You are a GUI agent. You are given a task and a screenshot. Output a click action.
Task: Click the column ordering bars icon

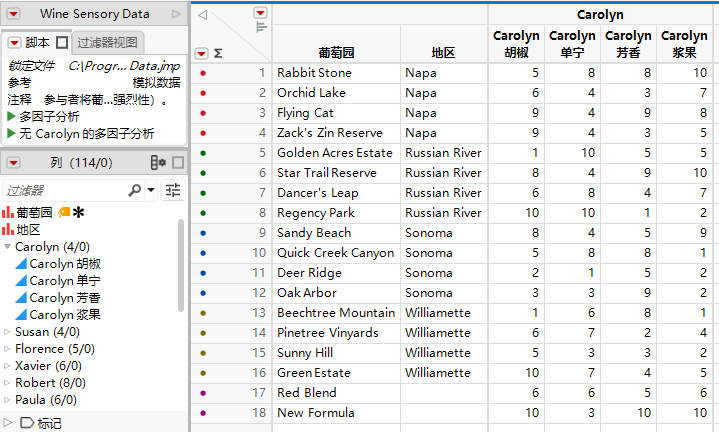click(x=261, y=28)
